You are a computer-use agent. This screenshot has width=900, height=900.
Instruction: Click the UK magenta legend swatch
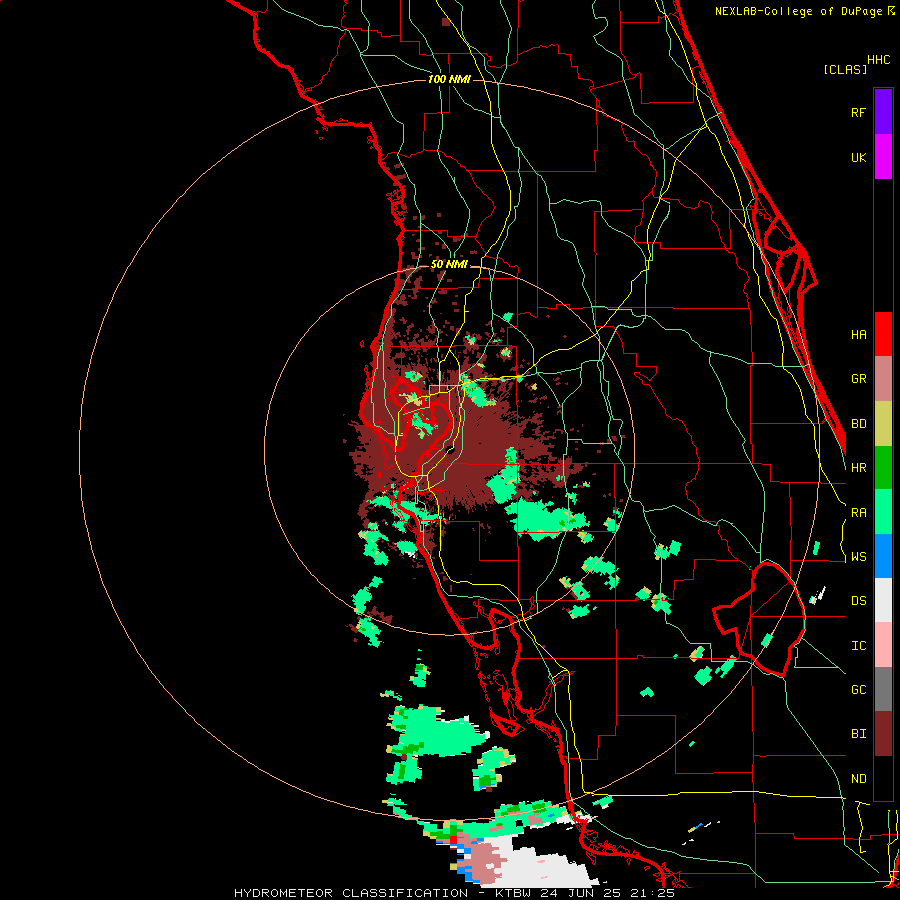[x=883, y=157]
